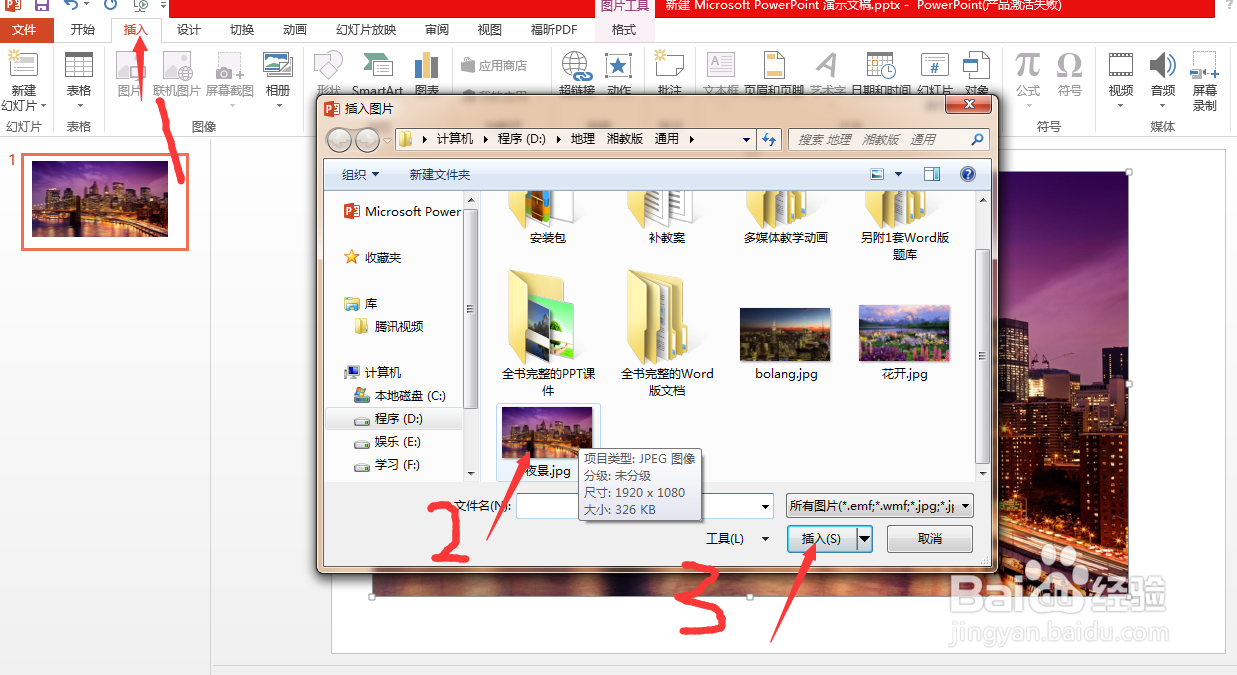Click the New Slide (新建幻灯片) icon
The width and height of the screenshot is (1237, 675).
[24, 66]
